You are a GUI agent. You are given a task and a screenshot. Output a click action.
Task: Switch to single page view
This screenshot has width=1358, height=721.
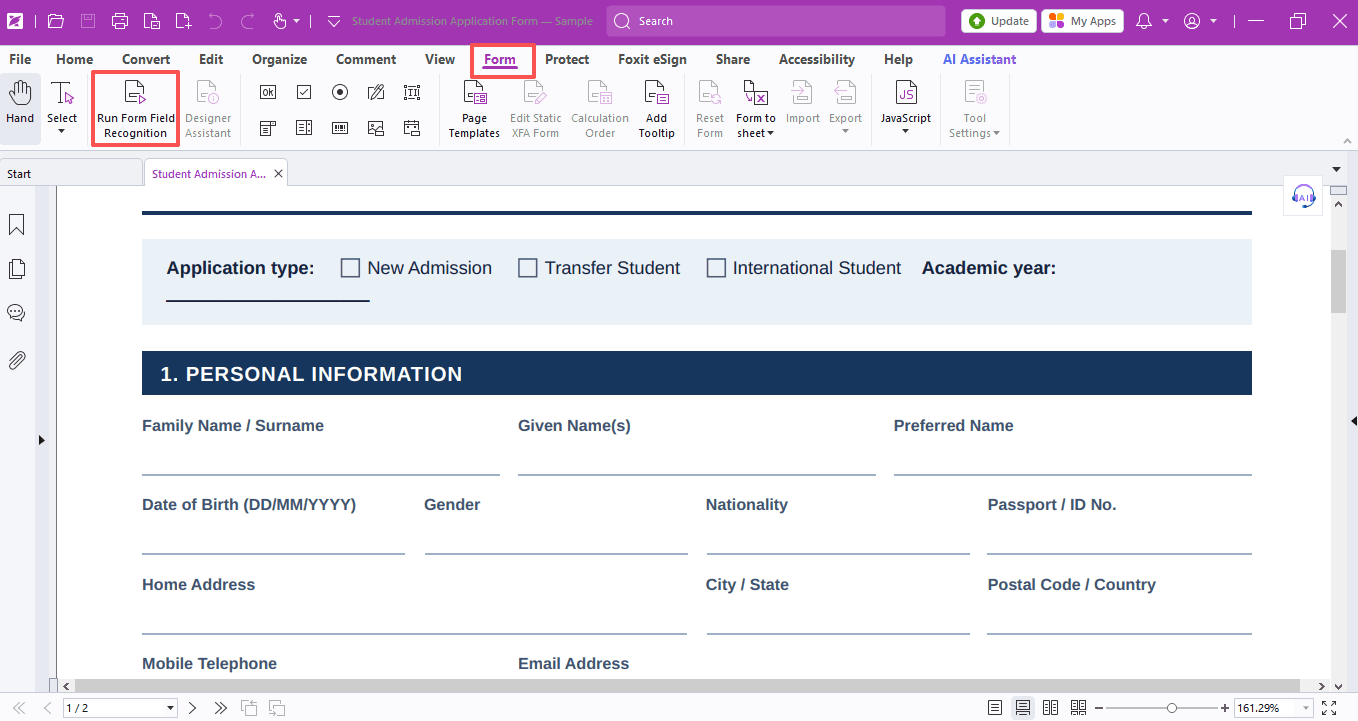pos(995,708)
